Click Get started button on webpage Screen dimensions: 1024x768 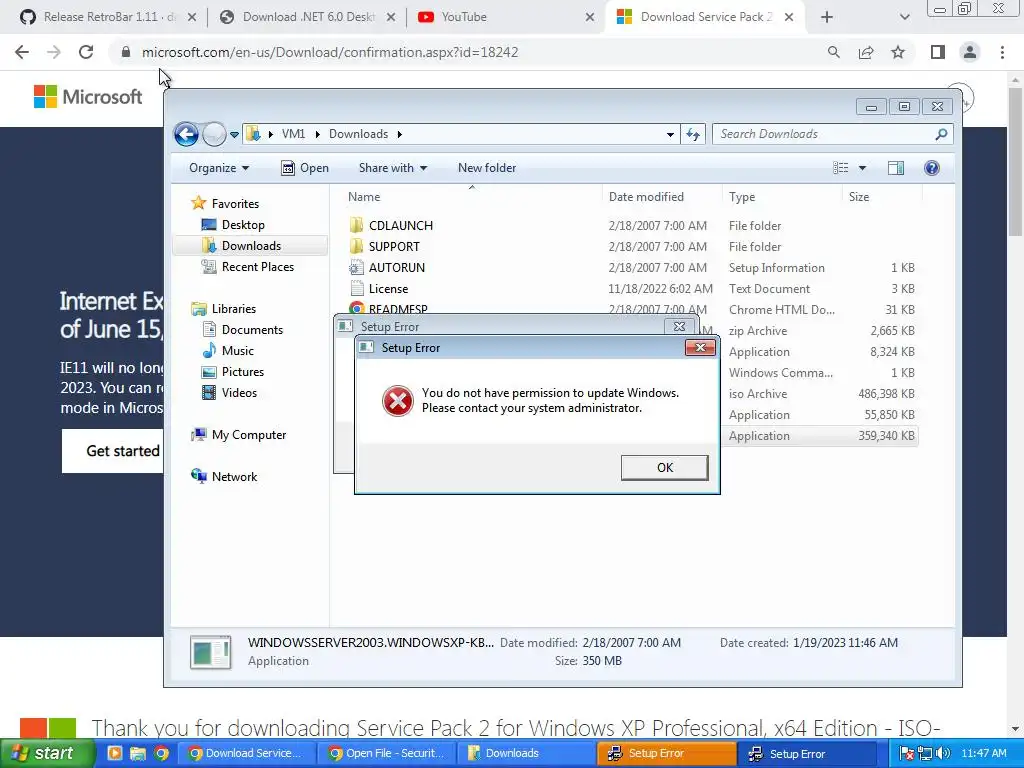pos(113,451)
